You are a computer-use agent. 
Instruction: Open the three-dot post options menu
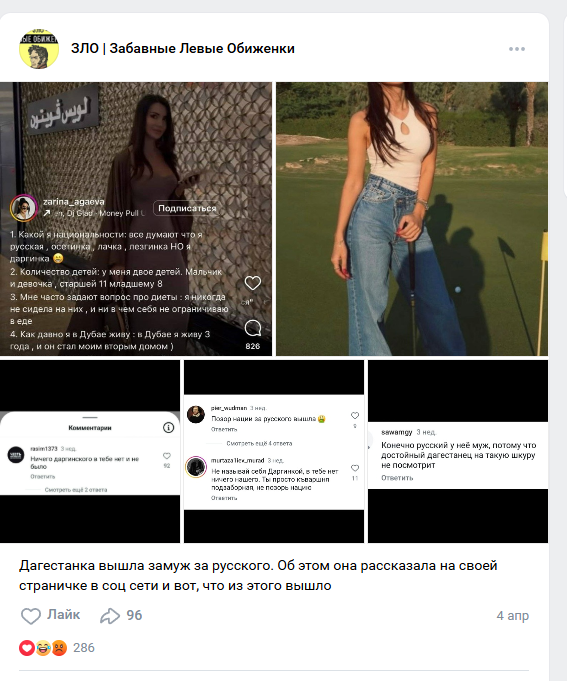pos(517,49)
